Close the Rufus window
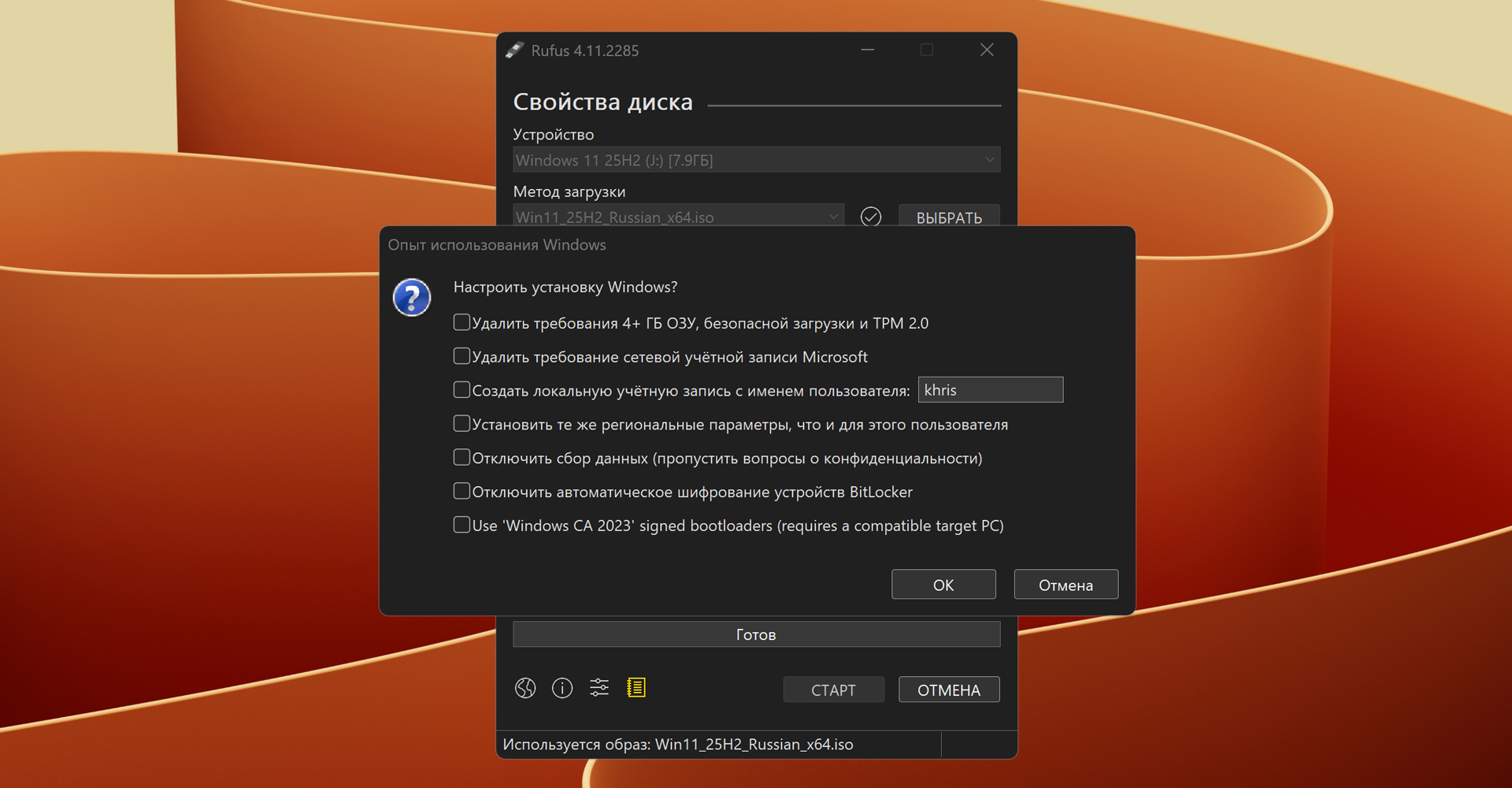This screenshot has height=788, width=1512. 987,50
